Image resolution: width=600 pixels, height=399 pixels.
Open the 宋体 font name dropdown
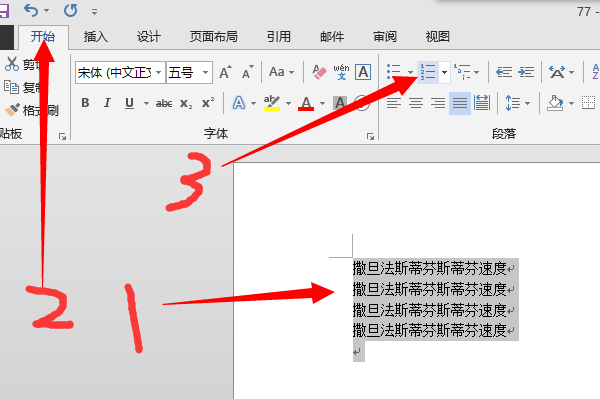[158, 72]
